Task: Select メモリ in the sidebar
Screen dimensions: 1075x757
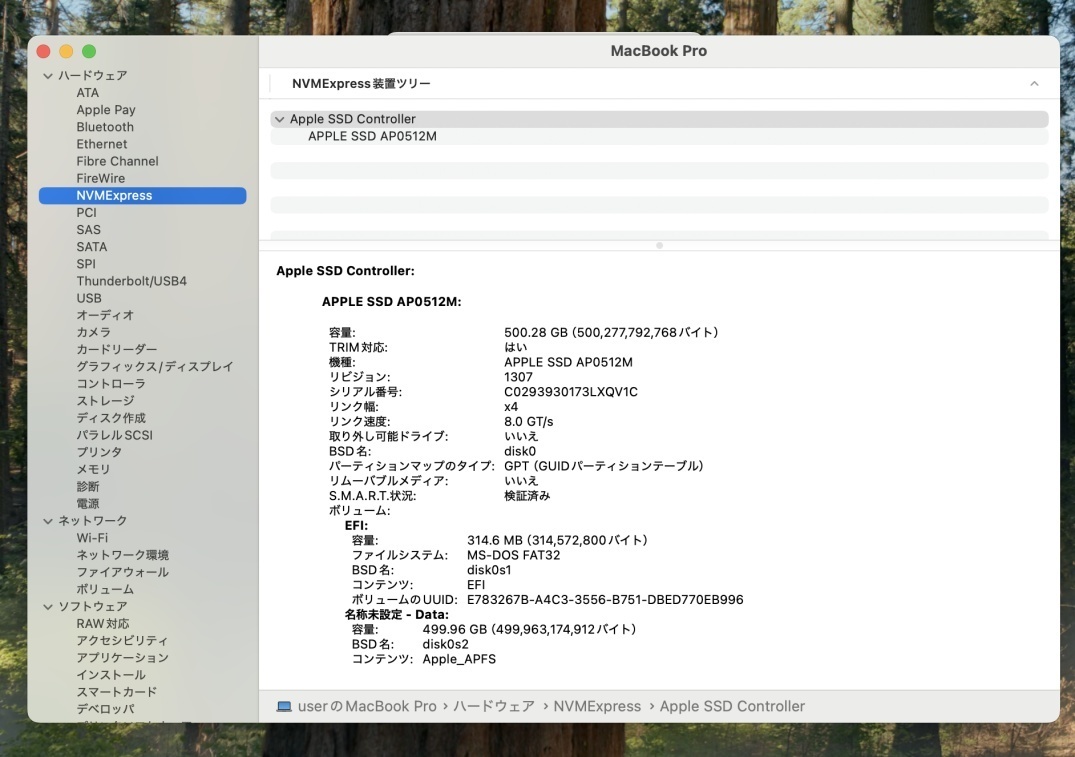Action: pos(93,470)
